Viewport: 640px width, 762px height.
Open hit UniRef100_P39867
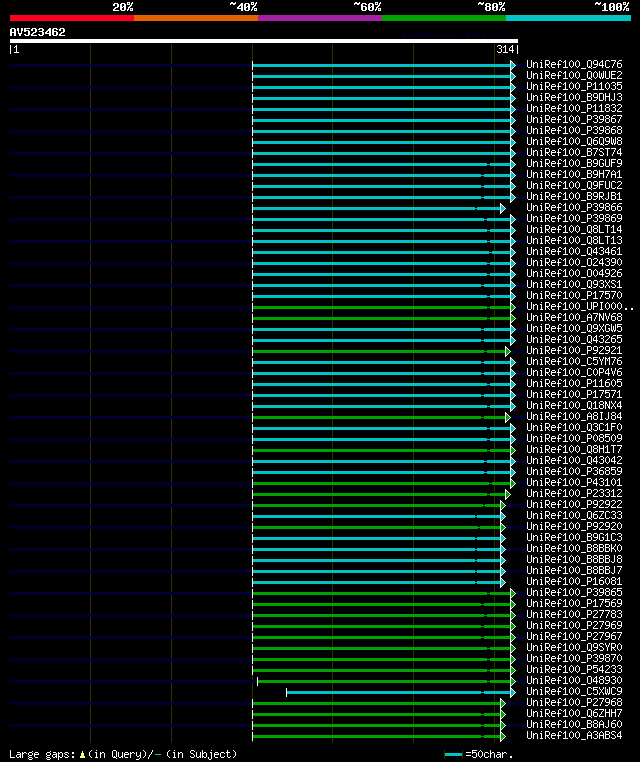click(574, 119)
